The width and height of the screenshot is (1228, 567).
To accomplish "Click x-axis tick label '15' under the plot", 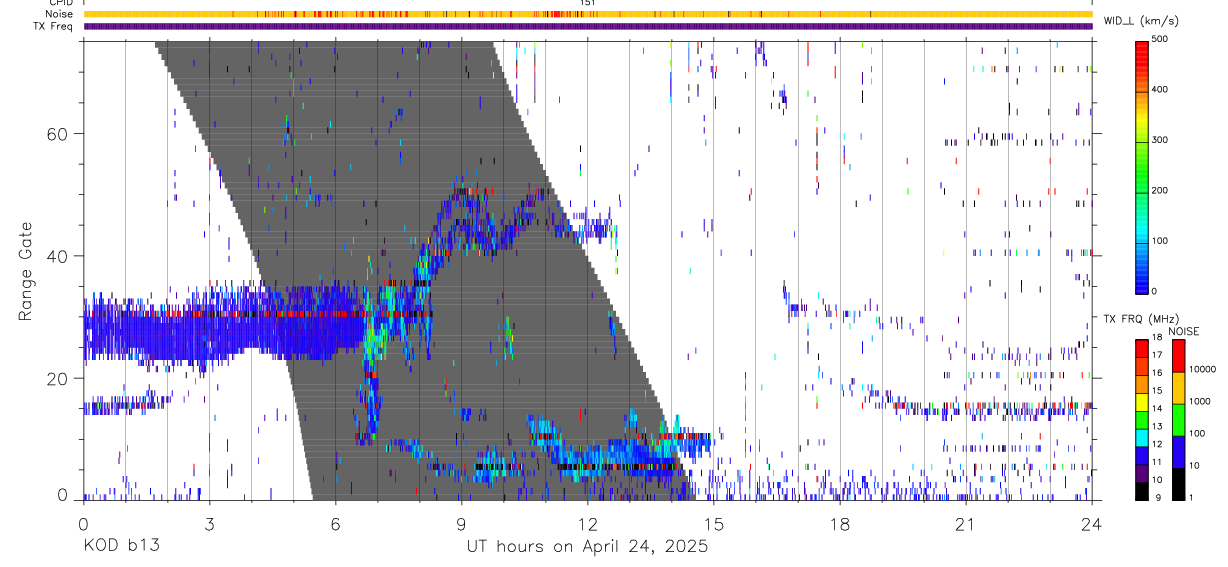I will tap(713, 523).
